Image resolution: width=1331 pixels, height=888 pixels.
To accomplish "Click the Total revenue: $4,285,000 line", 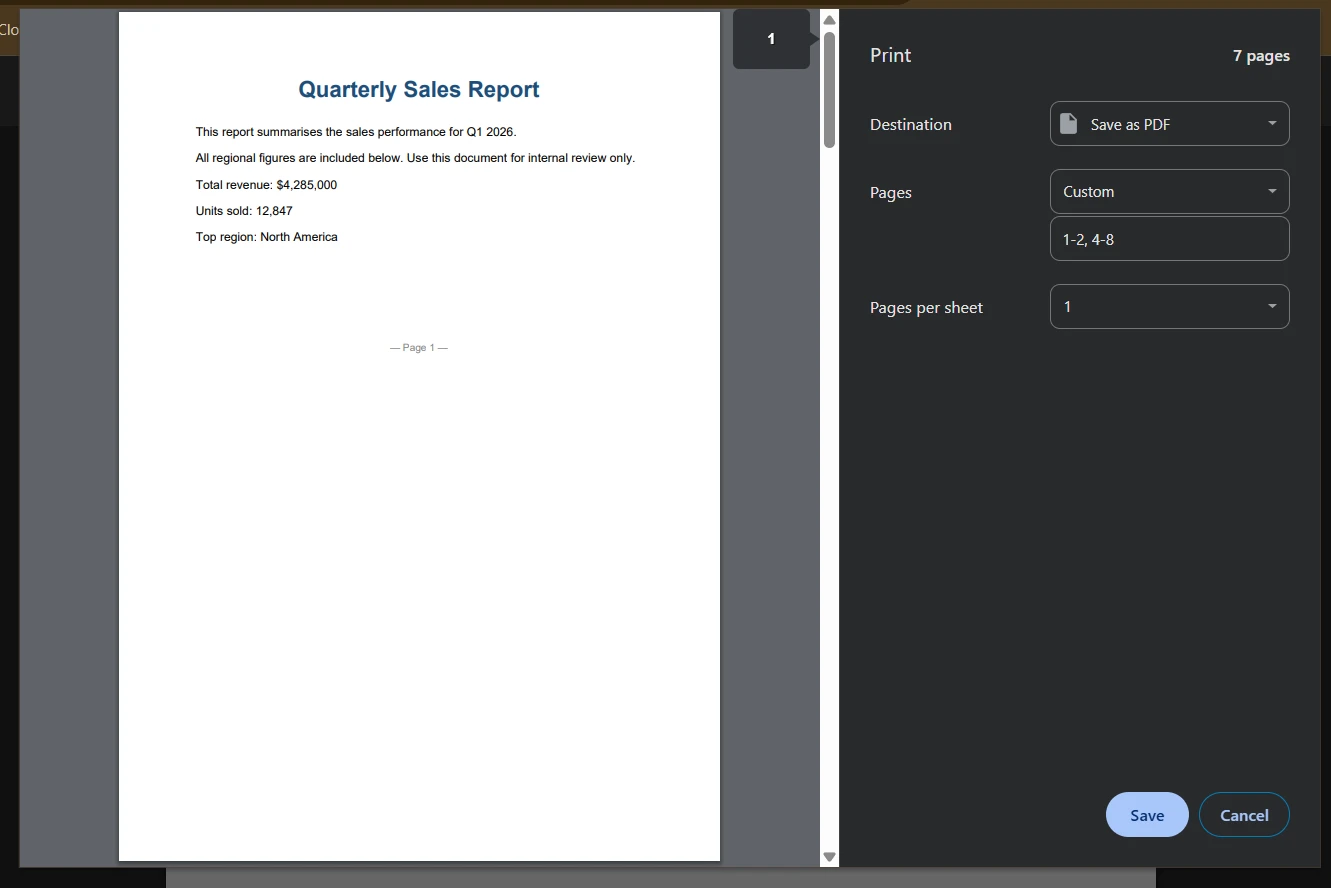I will tap(266, 185).
